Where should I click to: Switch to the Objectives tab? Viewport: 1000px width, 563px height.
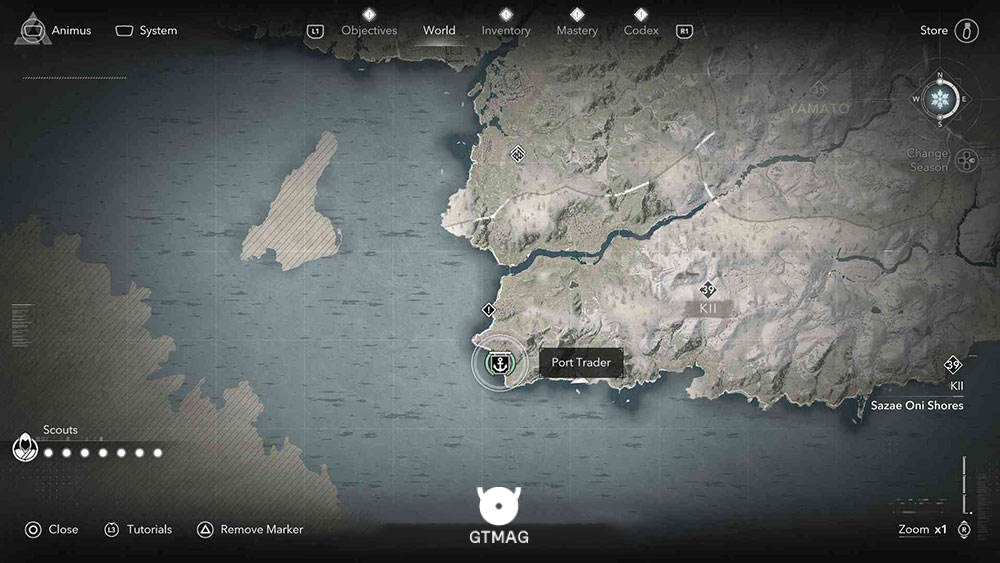(369, 31)
